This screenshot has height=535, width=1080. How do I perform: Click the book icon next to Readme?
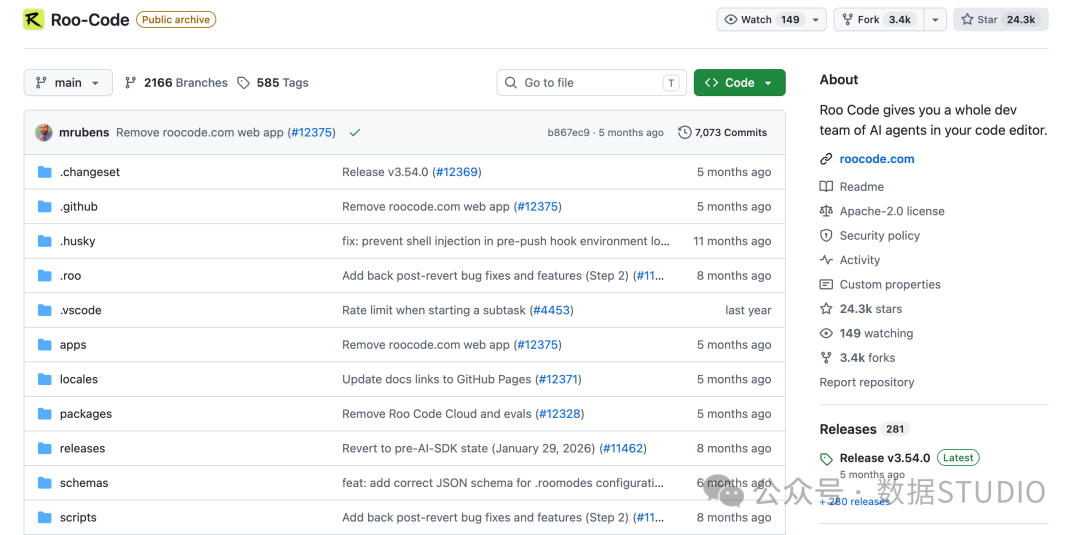click(x=826, y=187)
